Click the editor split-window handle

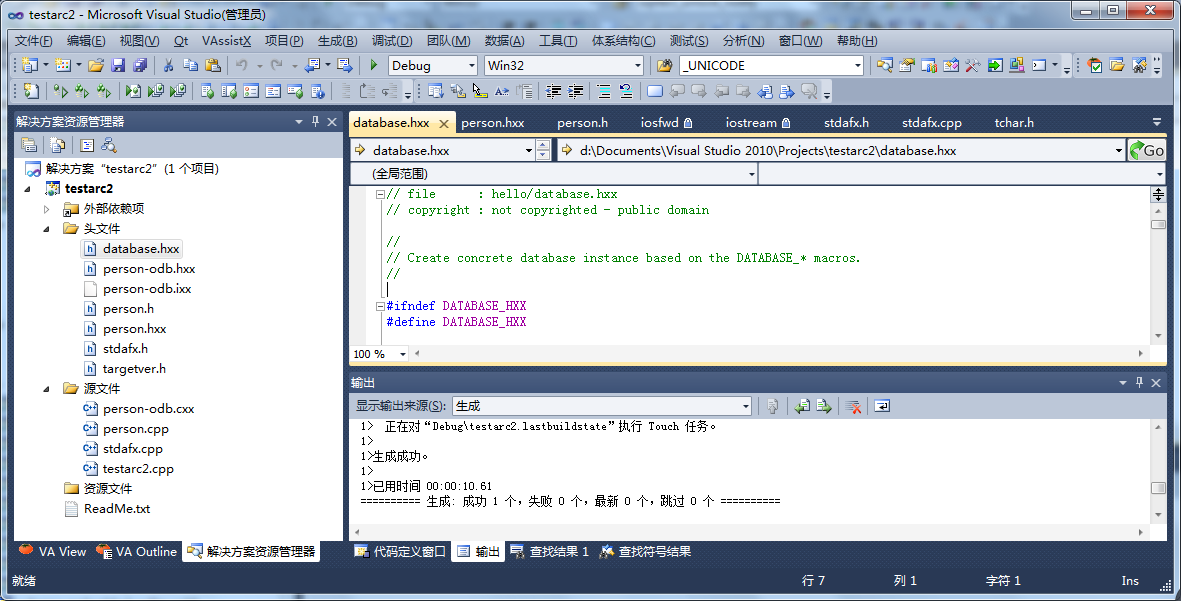coord(1158,195)
